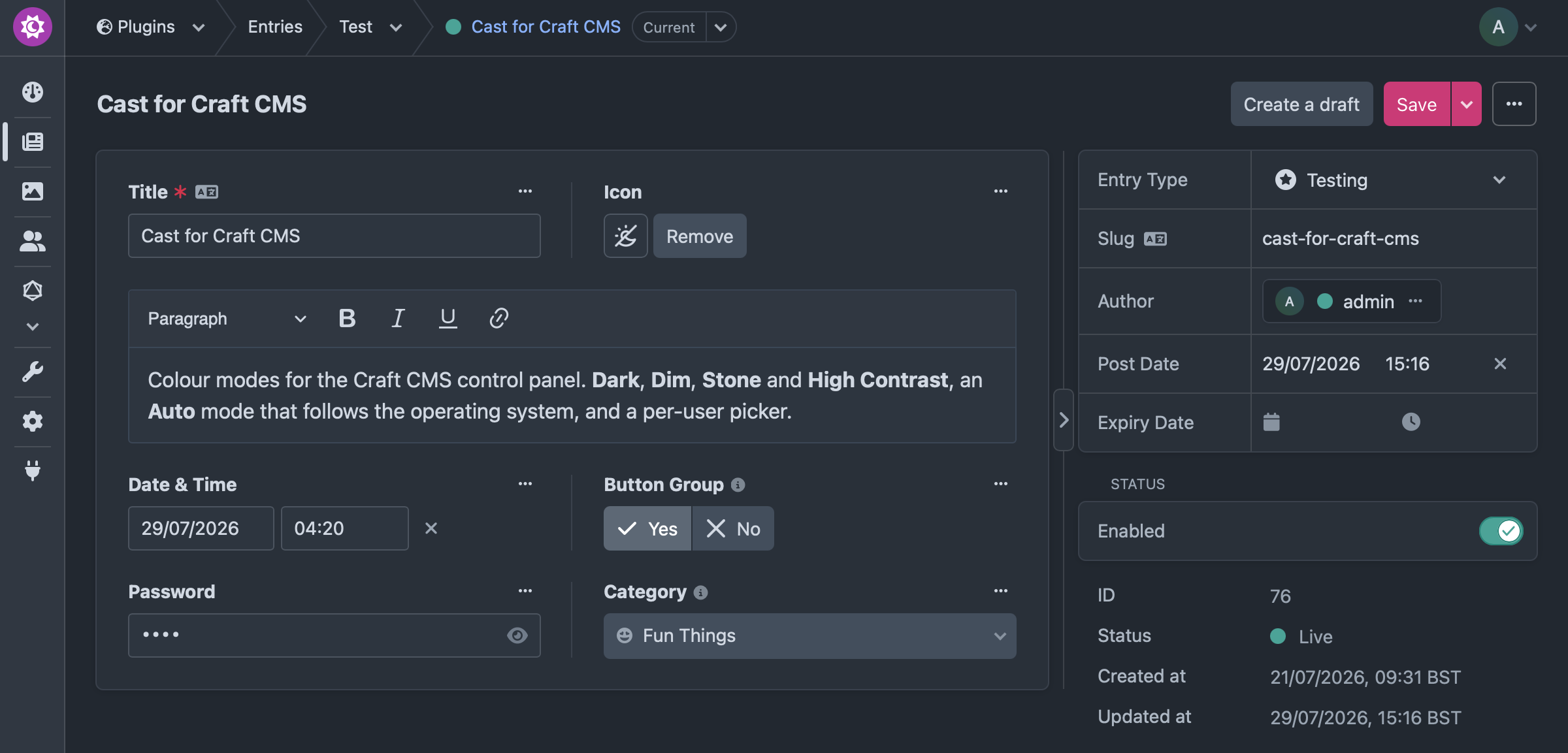Screen dimensions: 1568x753
Task: Open the Current revision dropdown arrow
Action: [x=721, y=27]
